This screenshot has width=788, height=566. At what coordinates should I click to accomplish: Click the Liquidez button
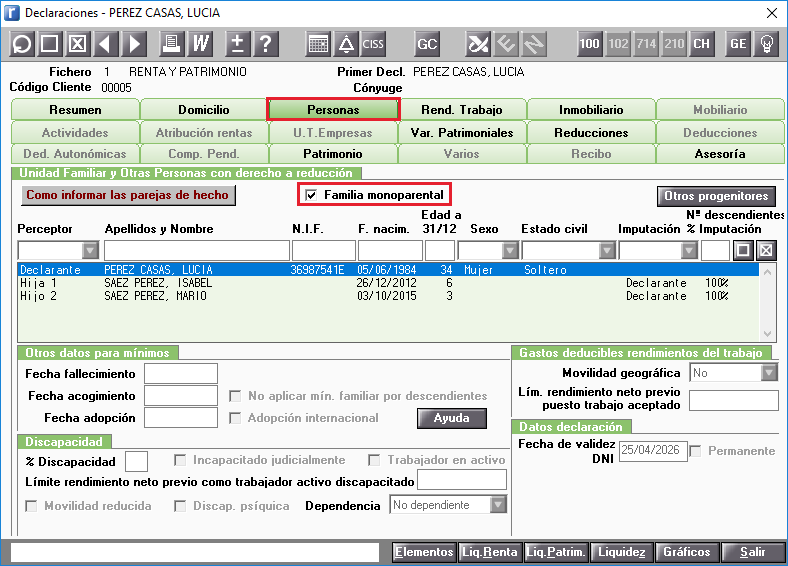(622, 552)
